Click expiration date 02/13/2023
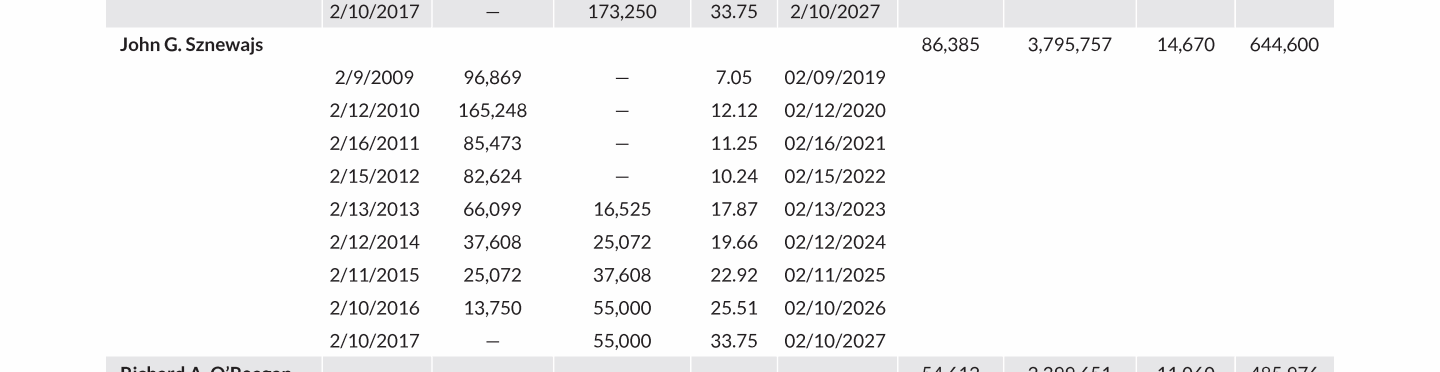 click(x=835, y=210)
